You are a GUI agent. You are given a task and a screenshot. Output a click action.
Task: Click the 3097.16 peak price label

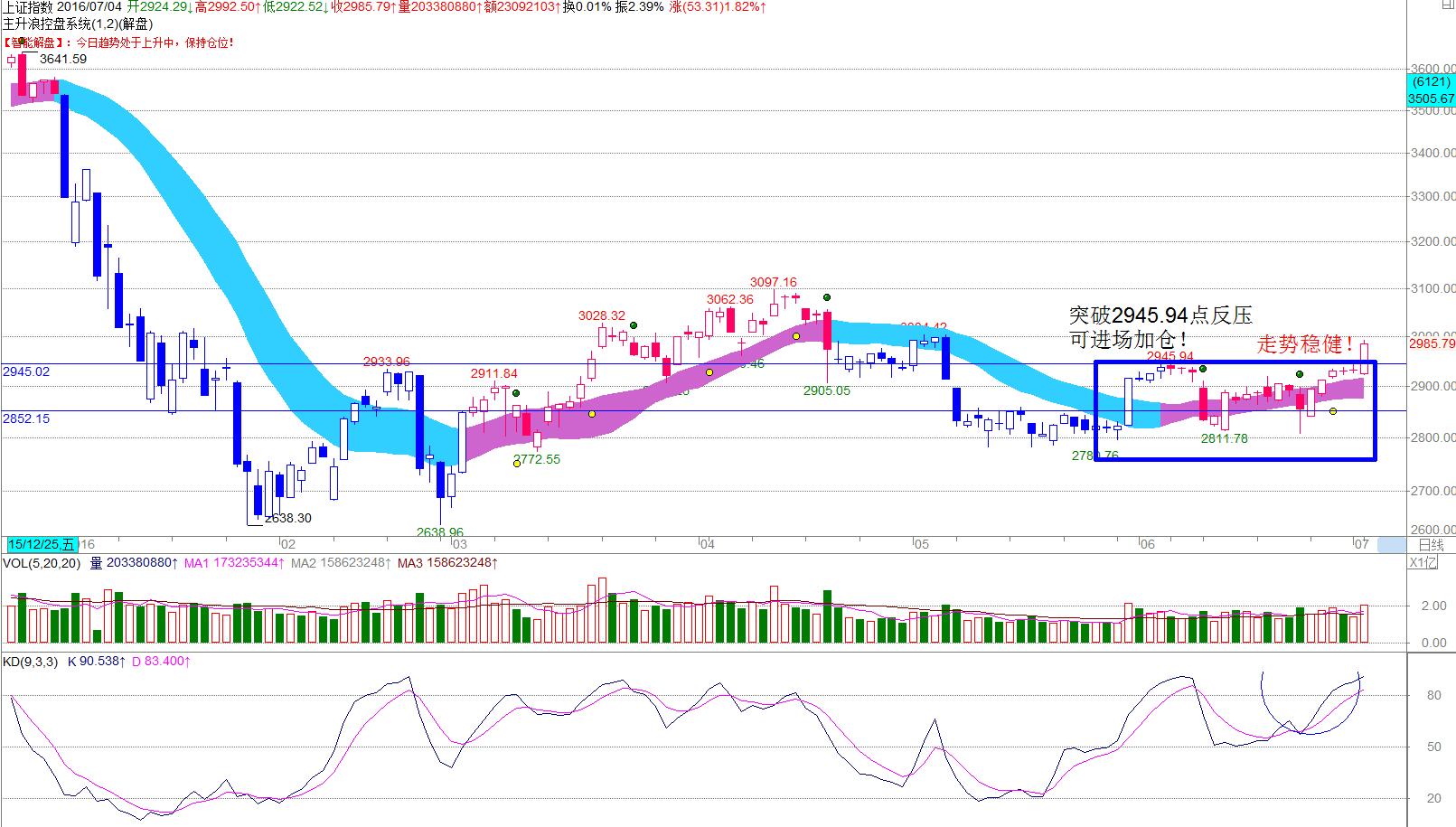coord(774,282)
